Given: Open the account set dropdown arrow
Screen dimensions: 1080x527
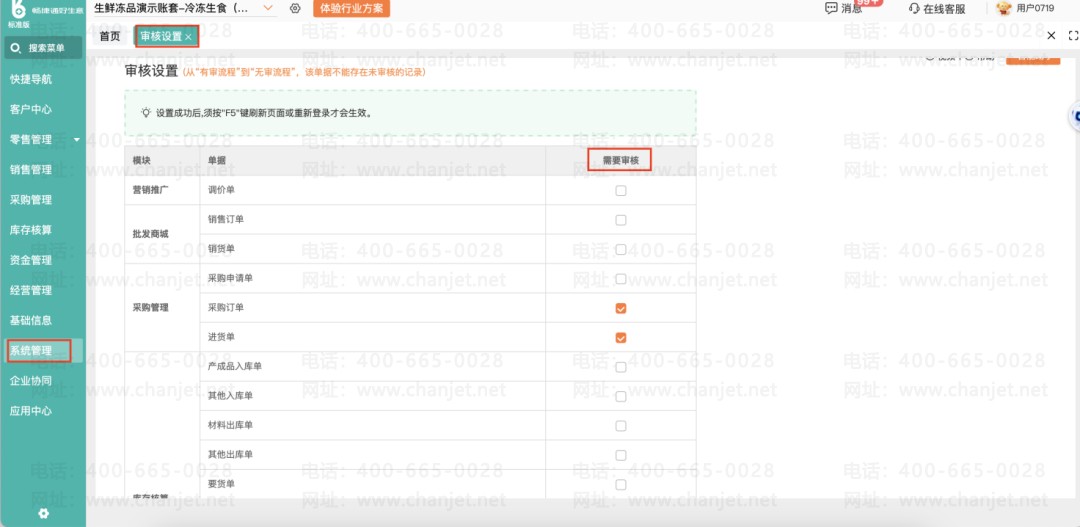Looking at the screenshot, I should 268,8.
